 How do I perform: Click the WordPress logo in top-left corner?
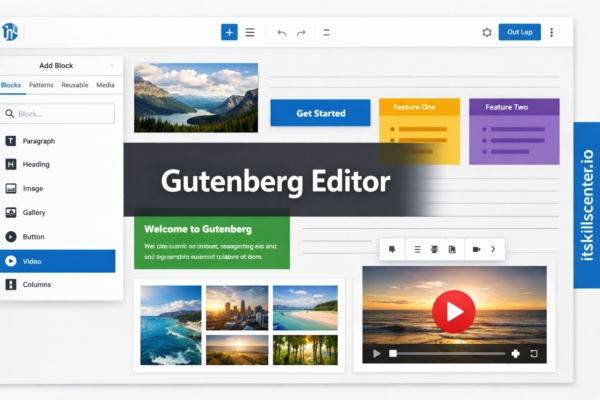[x=11, y=32]
